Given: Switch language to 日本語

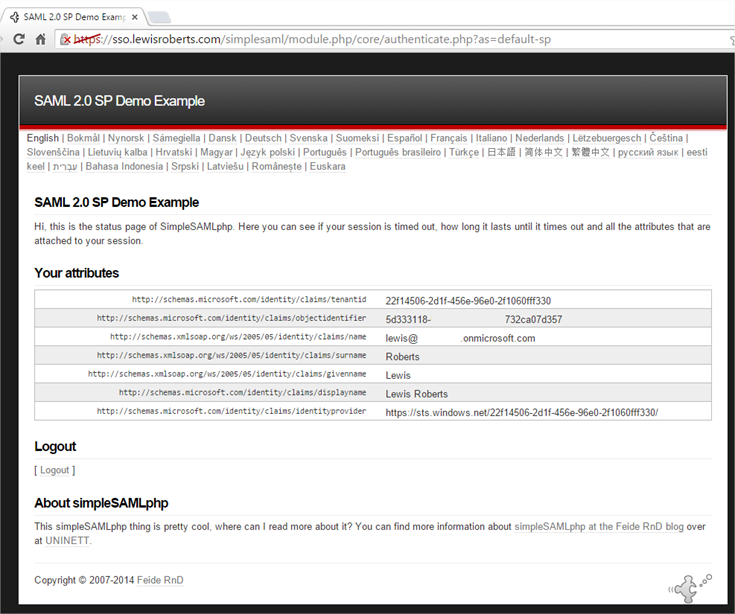Looking at the screenshot, I should pos(501,152).
